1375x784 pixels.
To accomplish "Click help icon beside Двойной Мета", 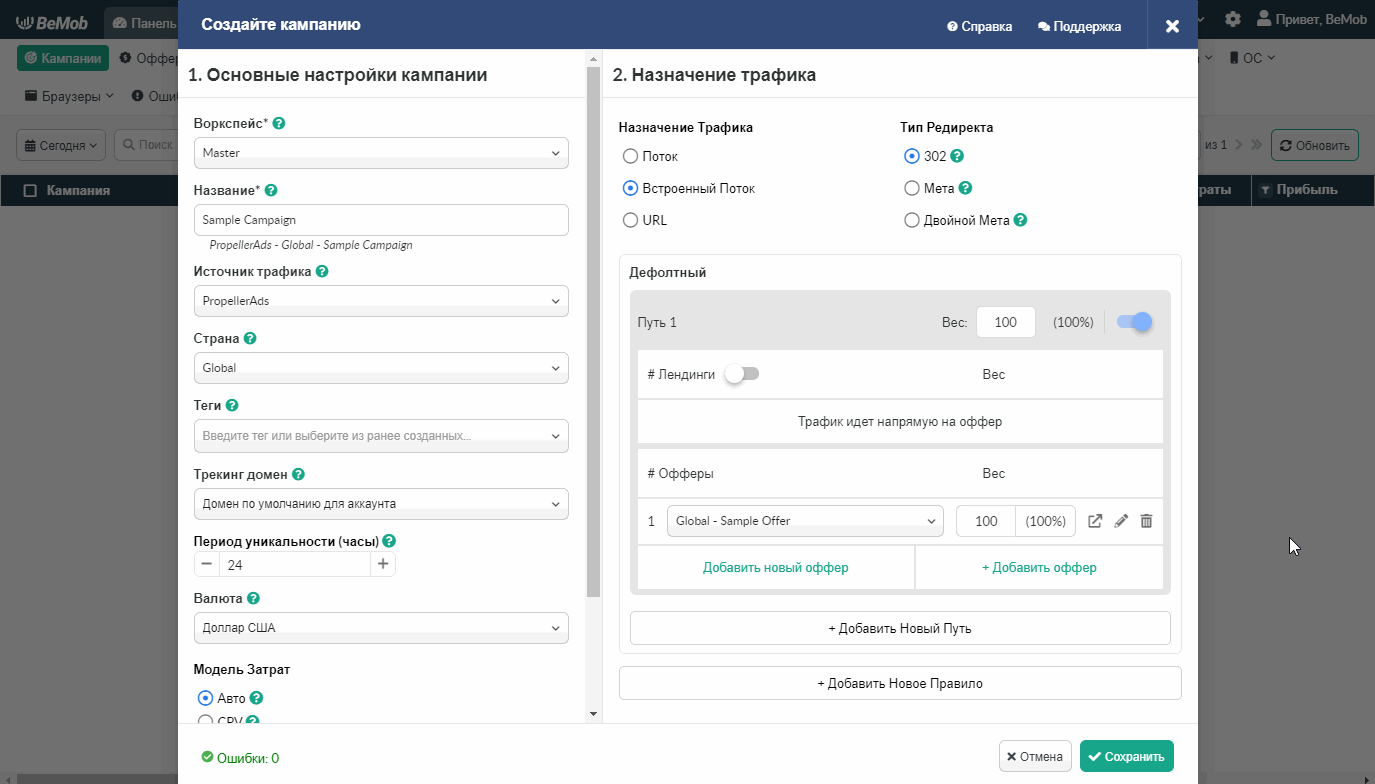I will click(x=1021, y=220).
